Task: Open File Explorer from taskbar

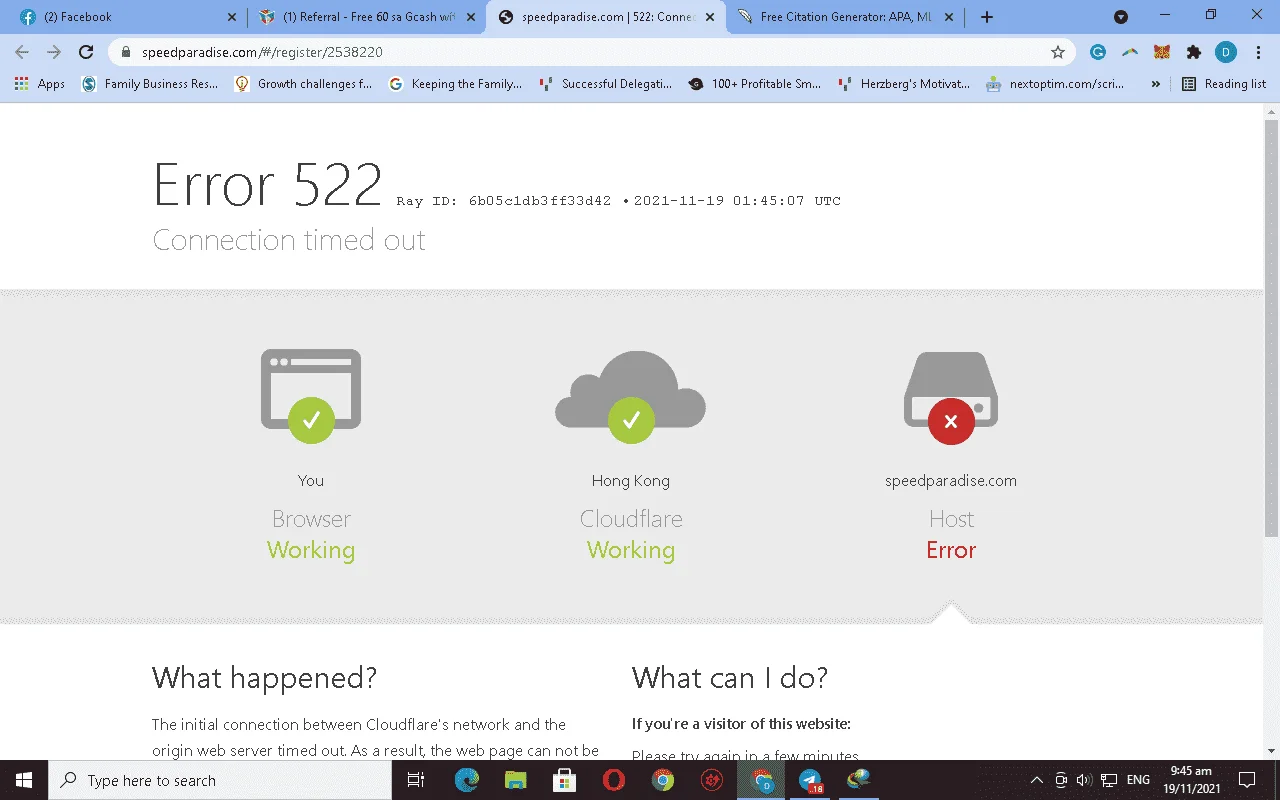Action: 515,780
